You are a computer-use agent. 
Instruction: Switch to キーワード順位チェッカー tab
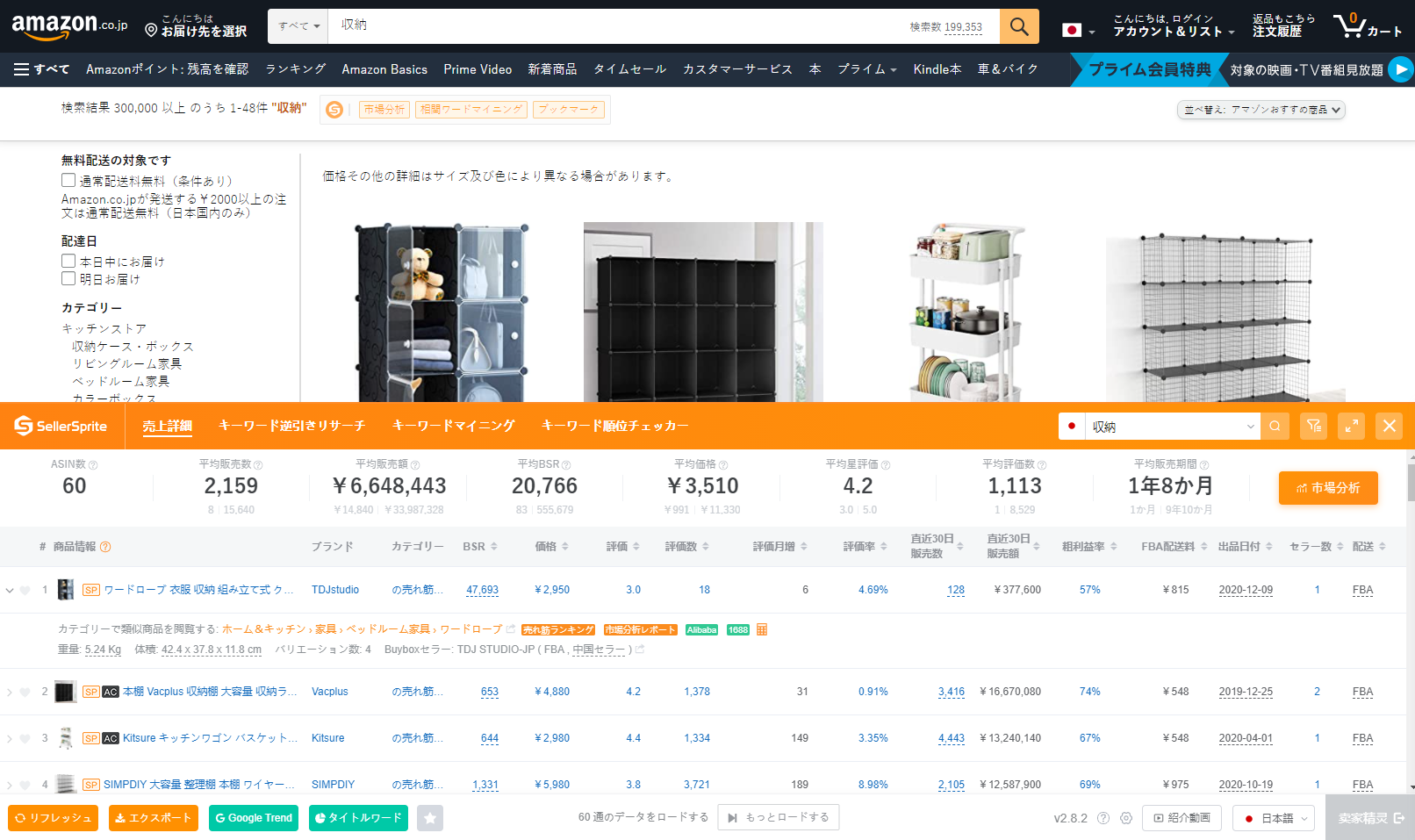615,427
